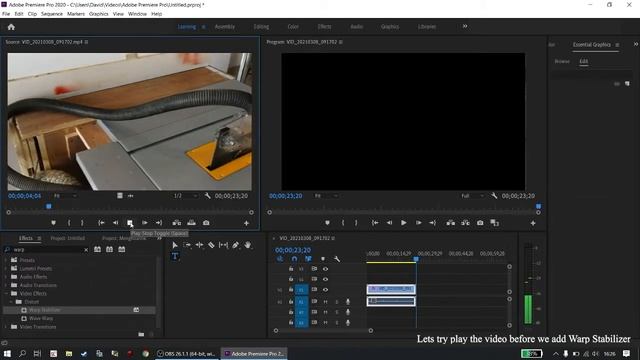Show more workspaces overflow chevron
This screenshot has height=360, width=640.
(465, 26)
